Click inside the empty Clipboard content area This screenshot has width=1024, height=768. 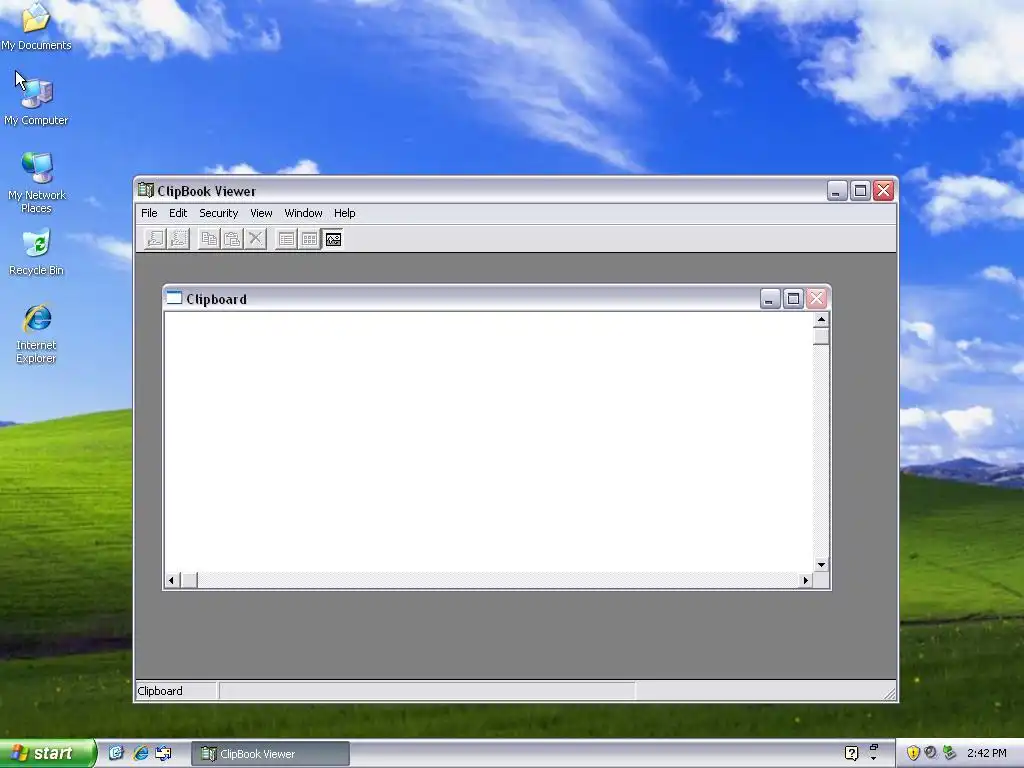pos(488,442)
